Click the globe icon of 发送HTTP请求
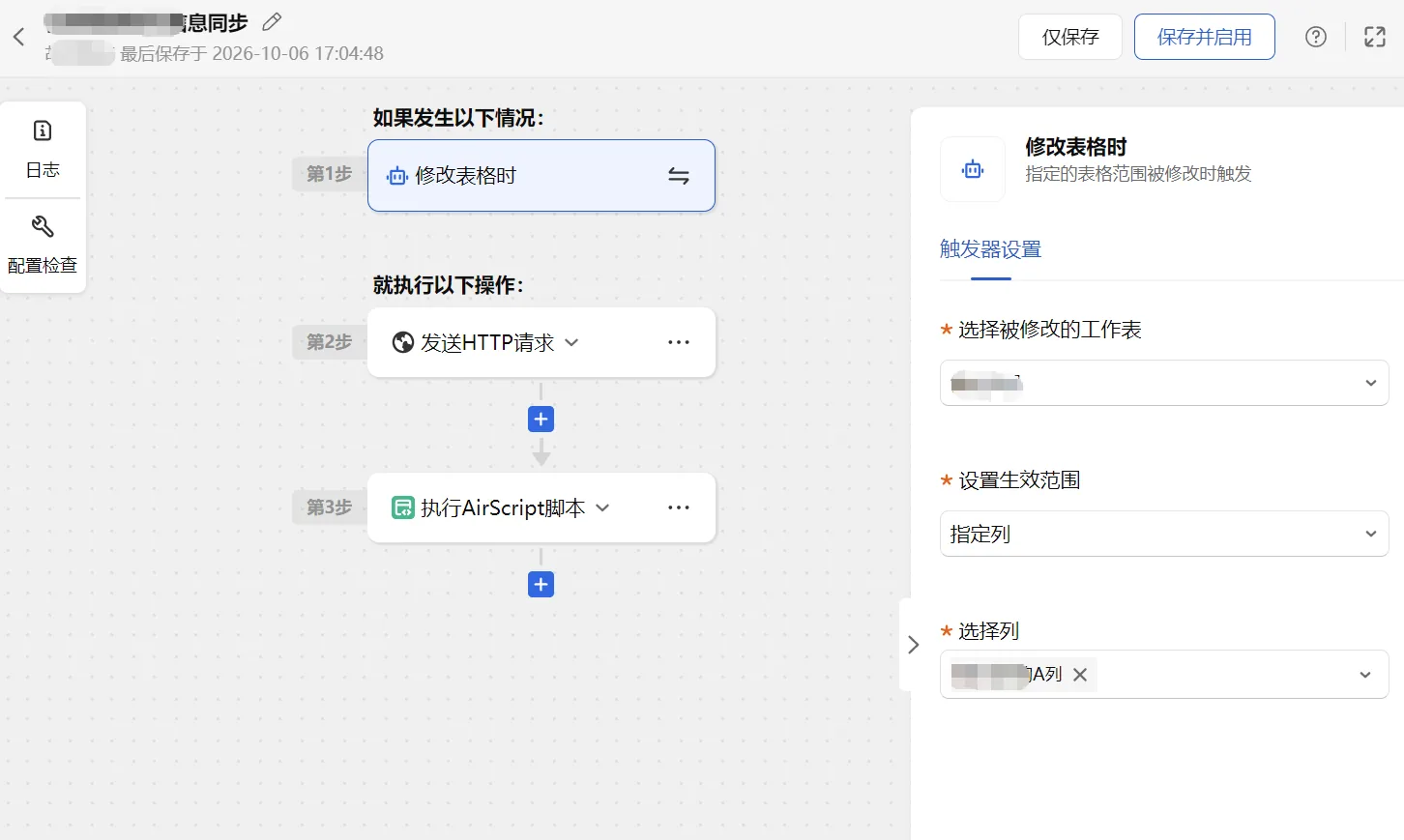Viewport: 1404px width, 840px height. [403, 342]
